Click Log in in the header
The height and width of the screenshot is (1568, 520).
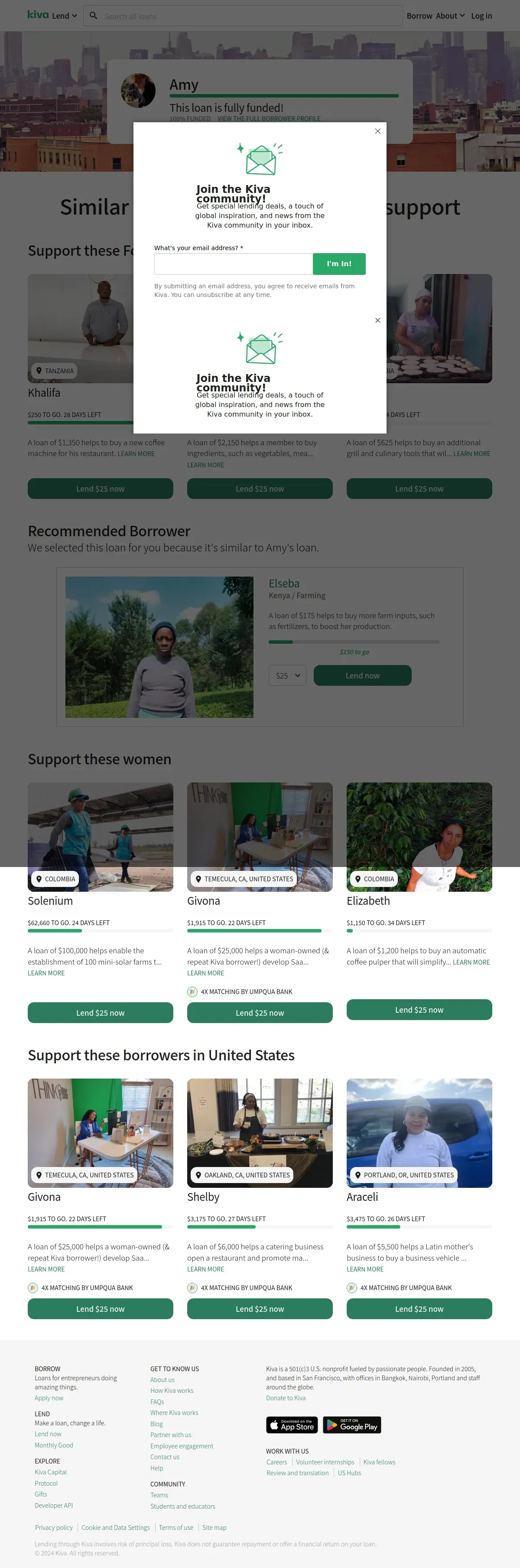click(481, 16)
